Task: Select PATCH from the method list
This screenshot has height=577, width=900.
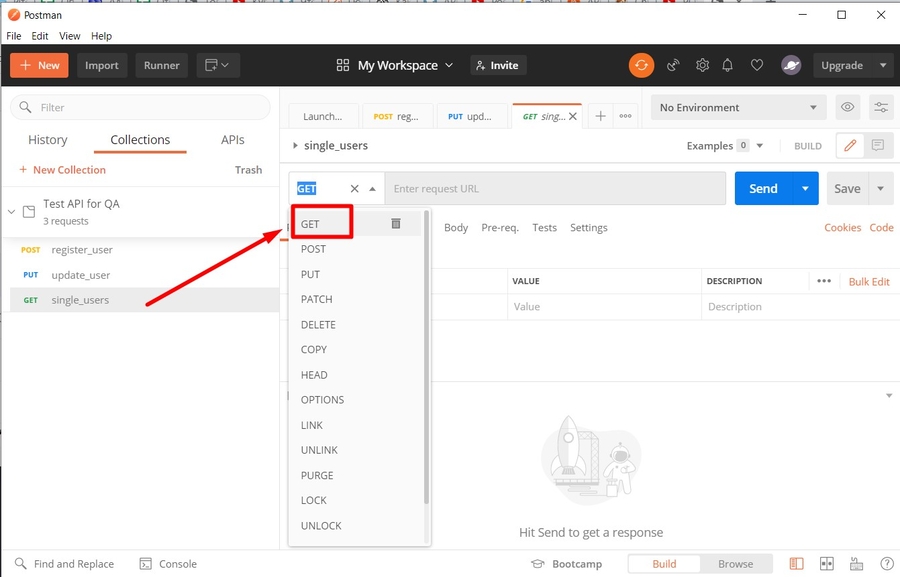Action: (x=316, y=299)
